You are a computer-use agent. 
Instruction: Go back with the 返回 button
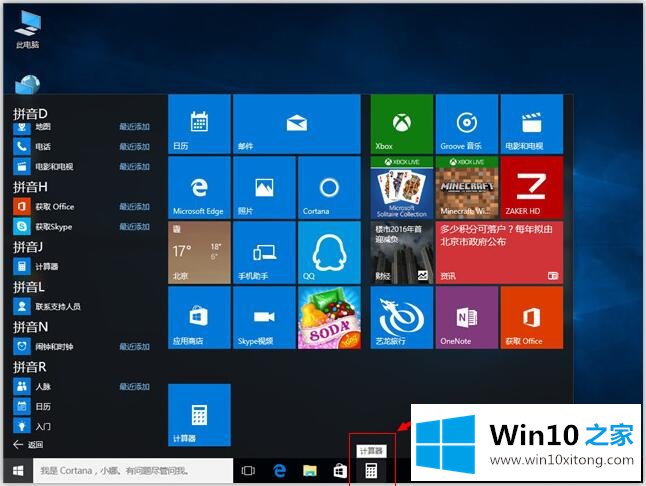[28, 444]
